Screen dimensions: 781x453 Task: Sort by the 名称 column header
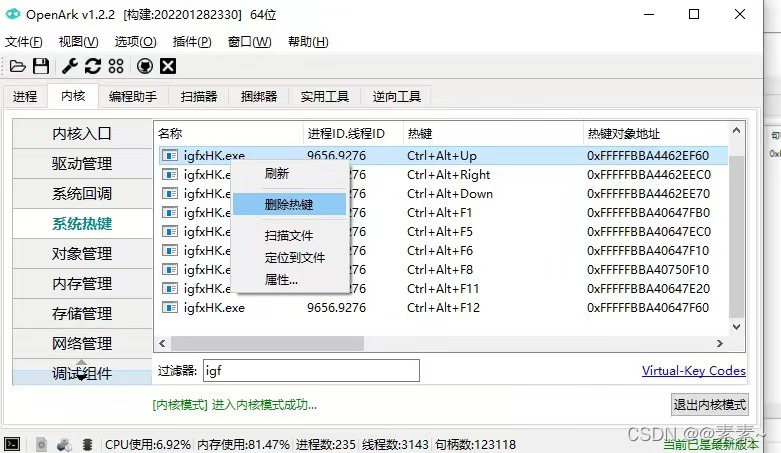coord(229,134)
